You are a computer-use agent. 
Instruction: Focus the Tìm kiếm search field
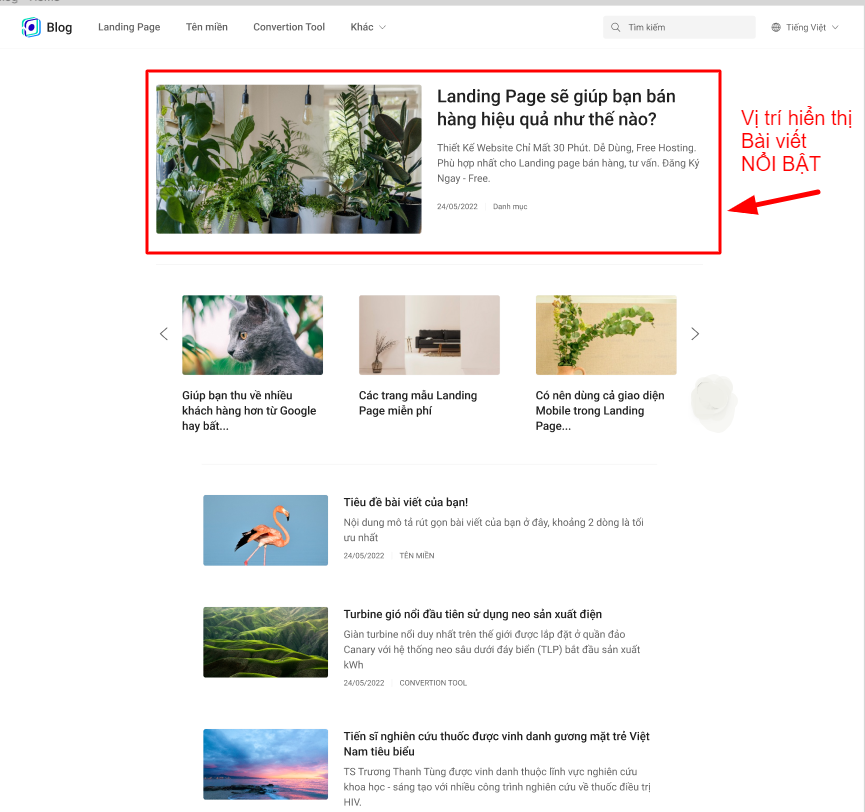pos(679,27)
